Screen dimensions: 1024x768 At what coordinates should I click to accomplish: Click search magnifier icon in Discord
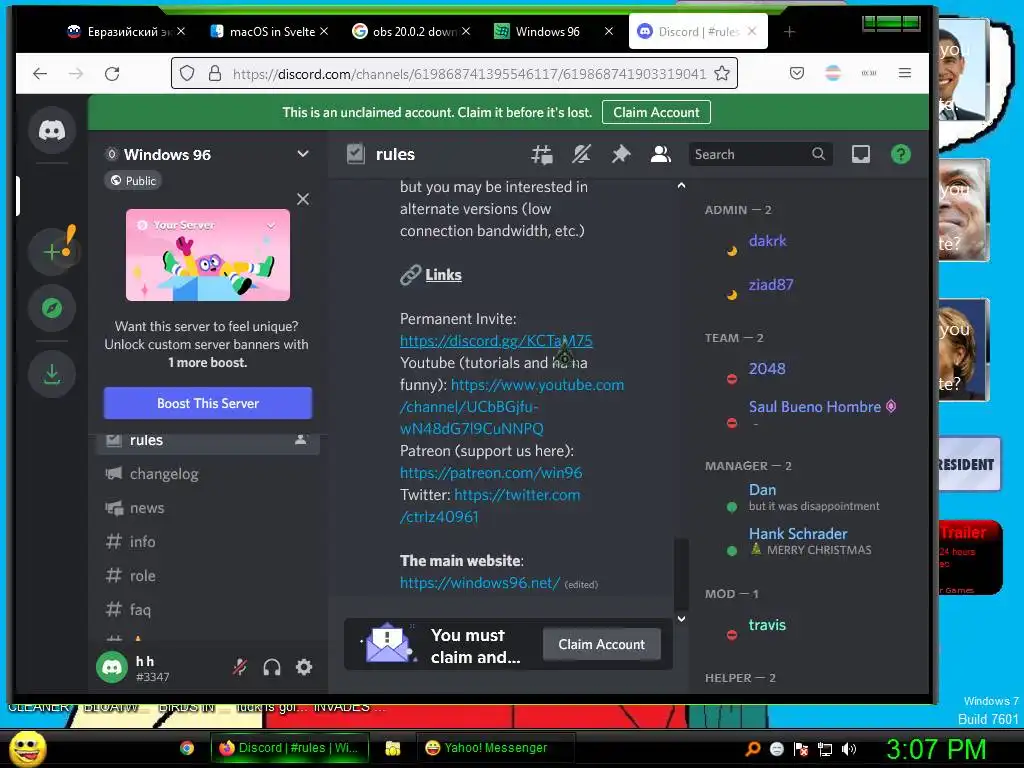click(818, 154)
